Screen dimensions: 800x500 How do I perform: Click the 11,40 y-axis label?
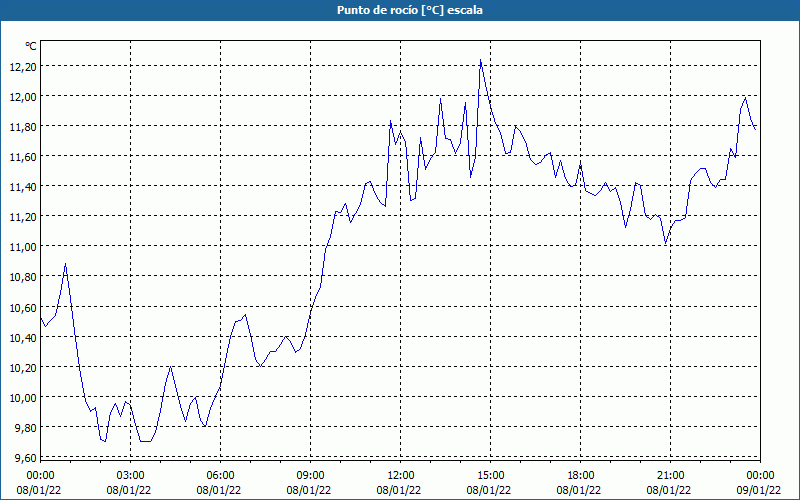click(22, 187)
